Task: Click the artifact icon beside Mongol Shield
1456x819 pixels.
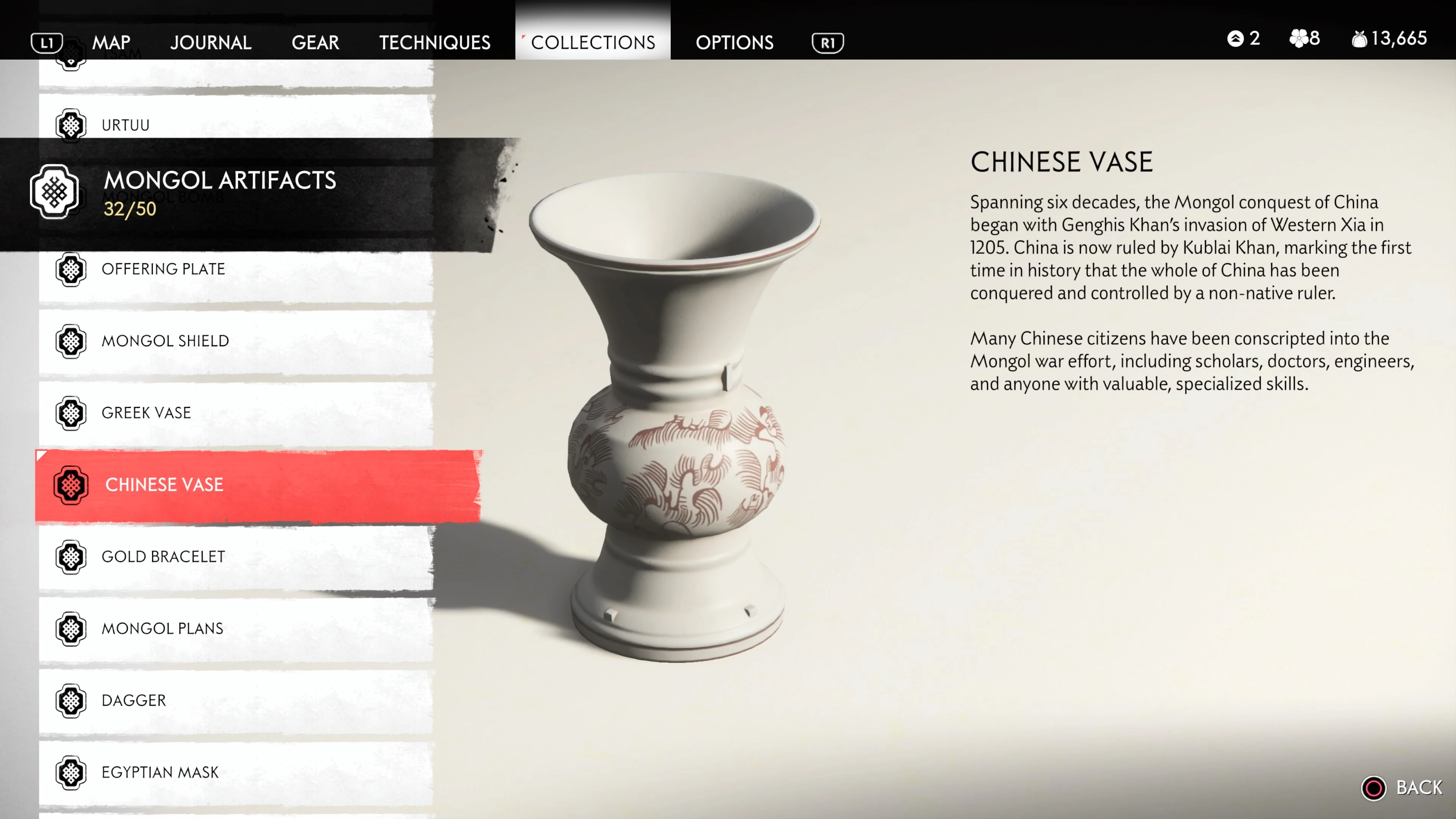Action: coord(71,341)
